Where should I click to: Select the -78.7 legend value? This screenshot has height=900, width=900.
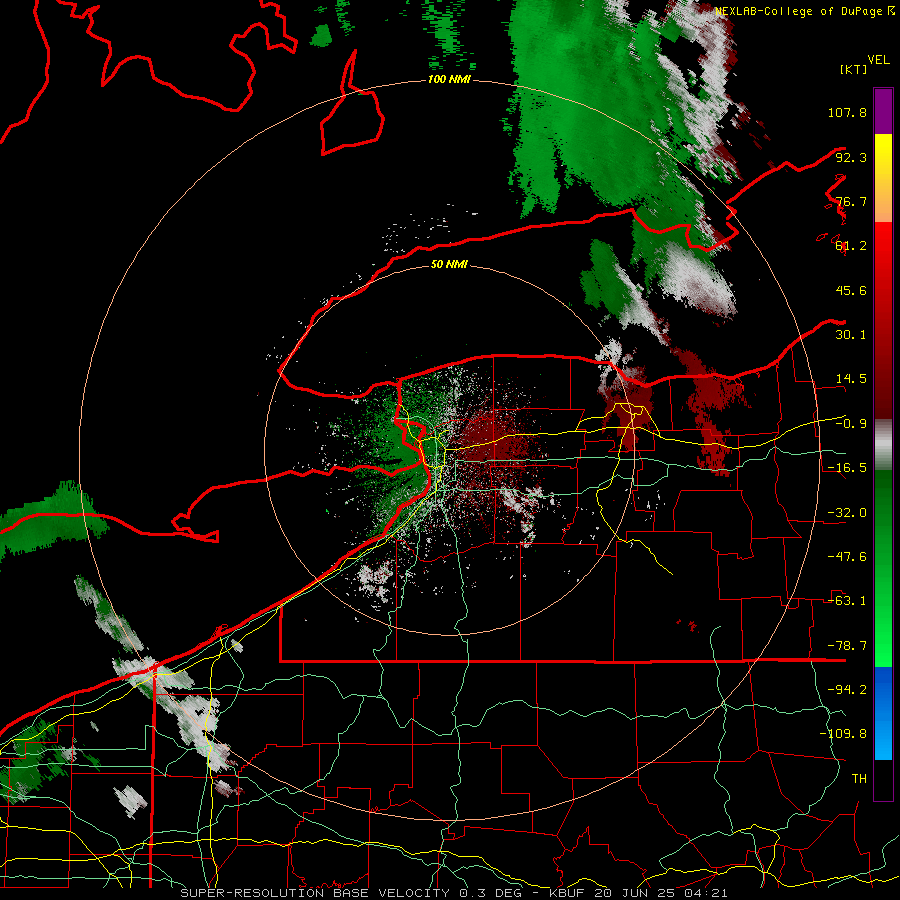coord(847,646)
